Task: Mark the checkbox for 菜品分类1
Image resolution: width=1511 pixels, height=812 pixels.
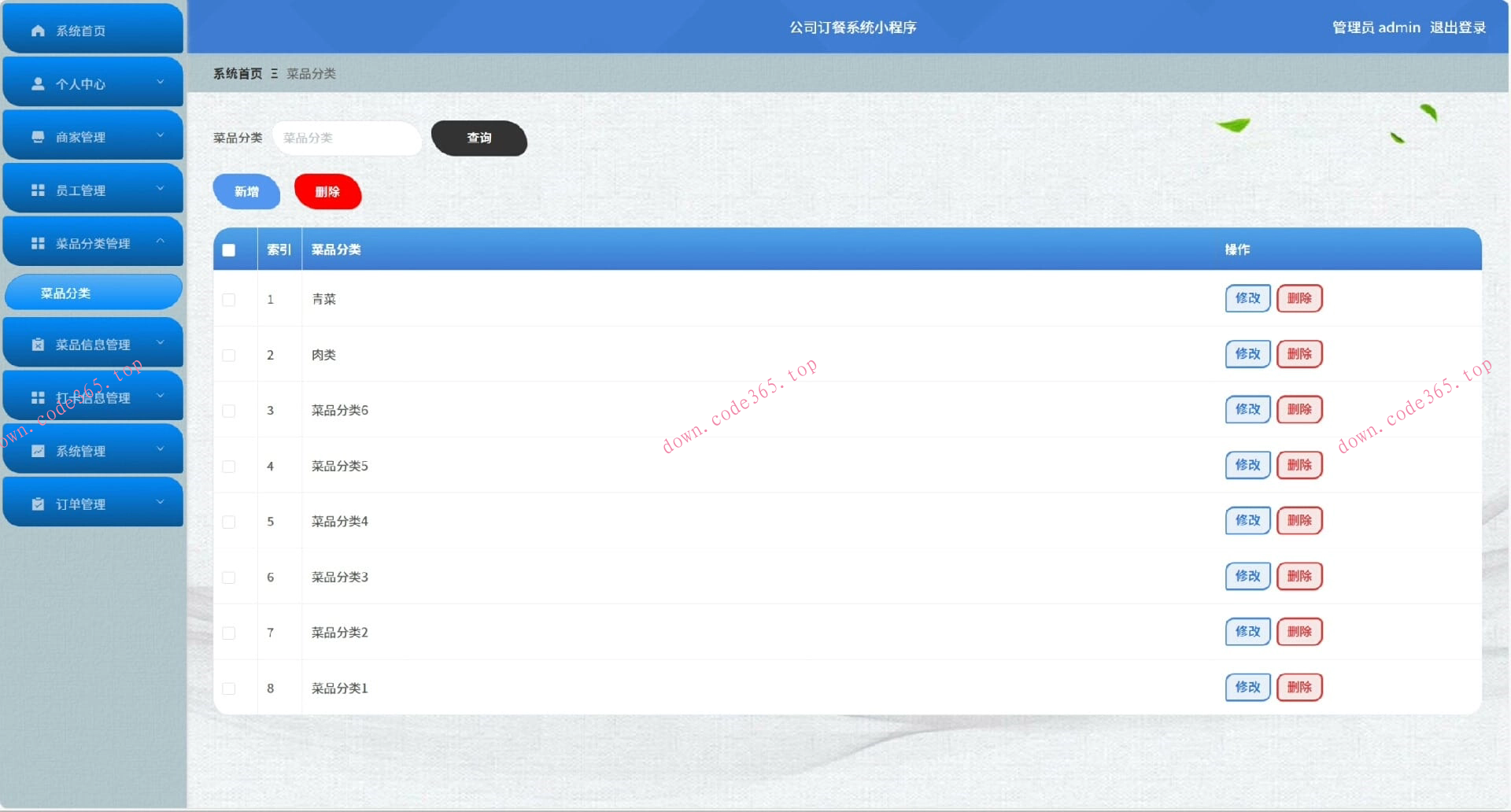Action: tap(229, 689)
